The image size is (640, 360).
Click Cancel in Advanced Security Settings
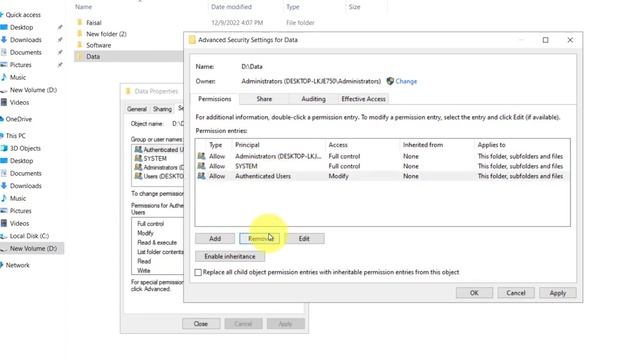(516, 293)
